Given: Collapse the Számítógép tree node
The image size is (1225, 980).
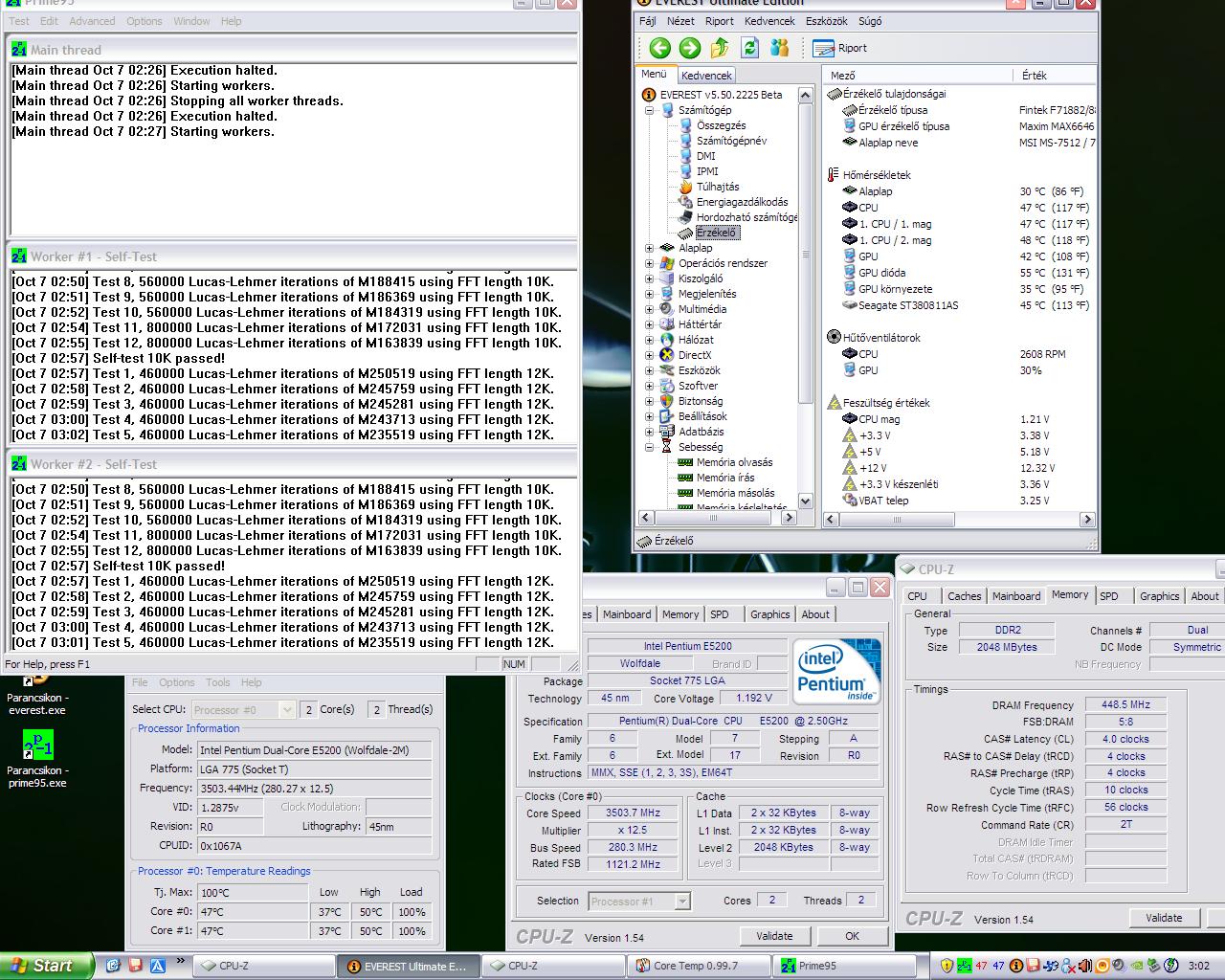Looking at the screenshot, I should tap(650, 110).
